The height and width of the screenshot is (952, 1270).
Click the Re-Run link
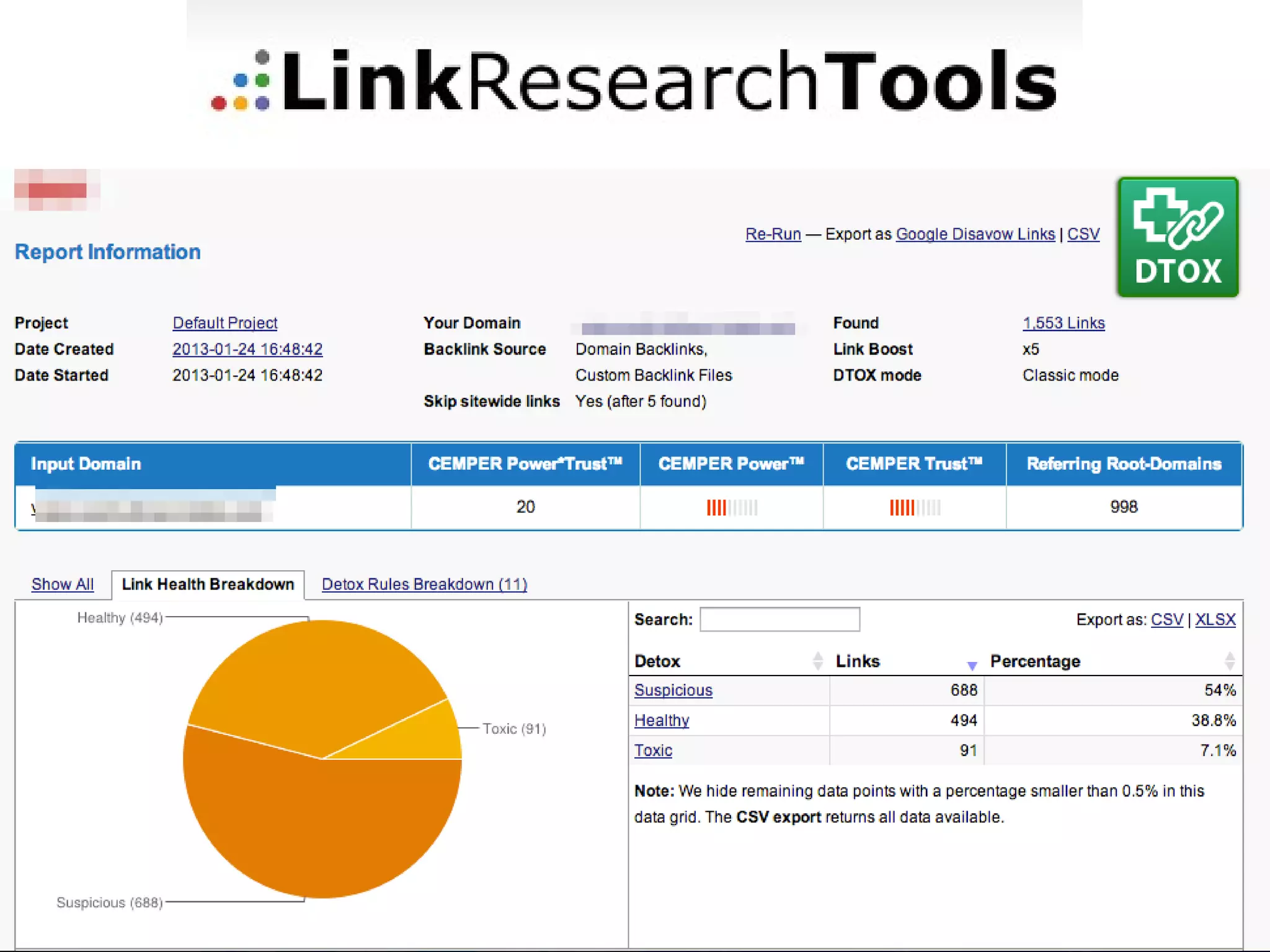click(x=773, y=234)
